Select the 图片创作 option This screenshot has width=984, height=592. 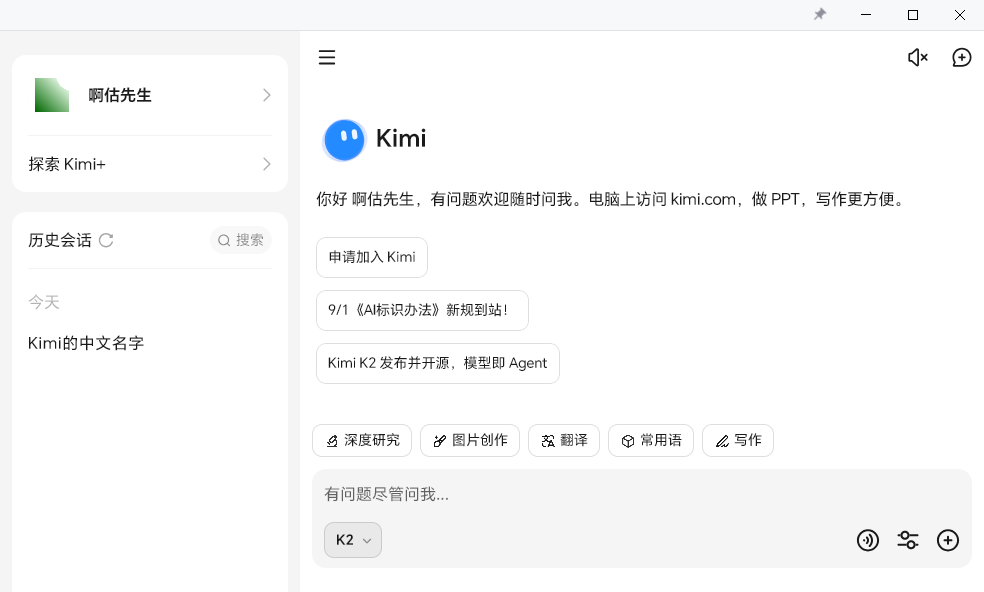tap(469, 440)
